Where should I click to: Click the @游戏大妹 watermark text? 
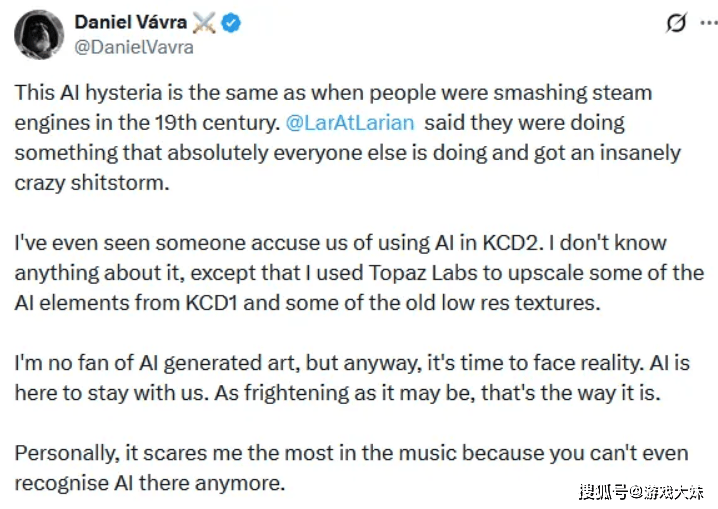[668, 491]
